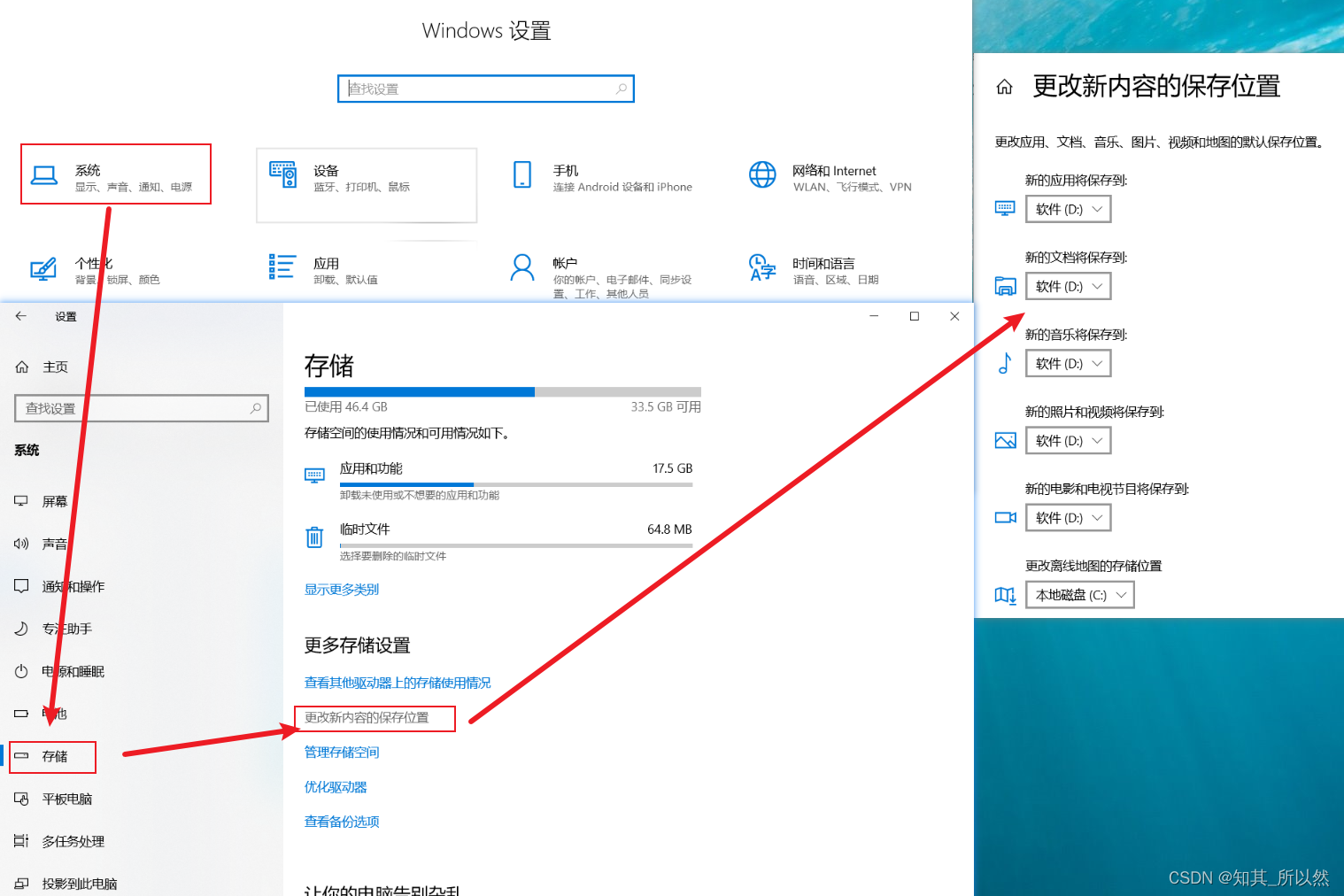Open the 手机 (Phone) settings icon
This screenshot has height=896, width=1344.
pyautogui.click(x=522, y=174)
